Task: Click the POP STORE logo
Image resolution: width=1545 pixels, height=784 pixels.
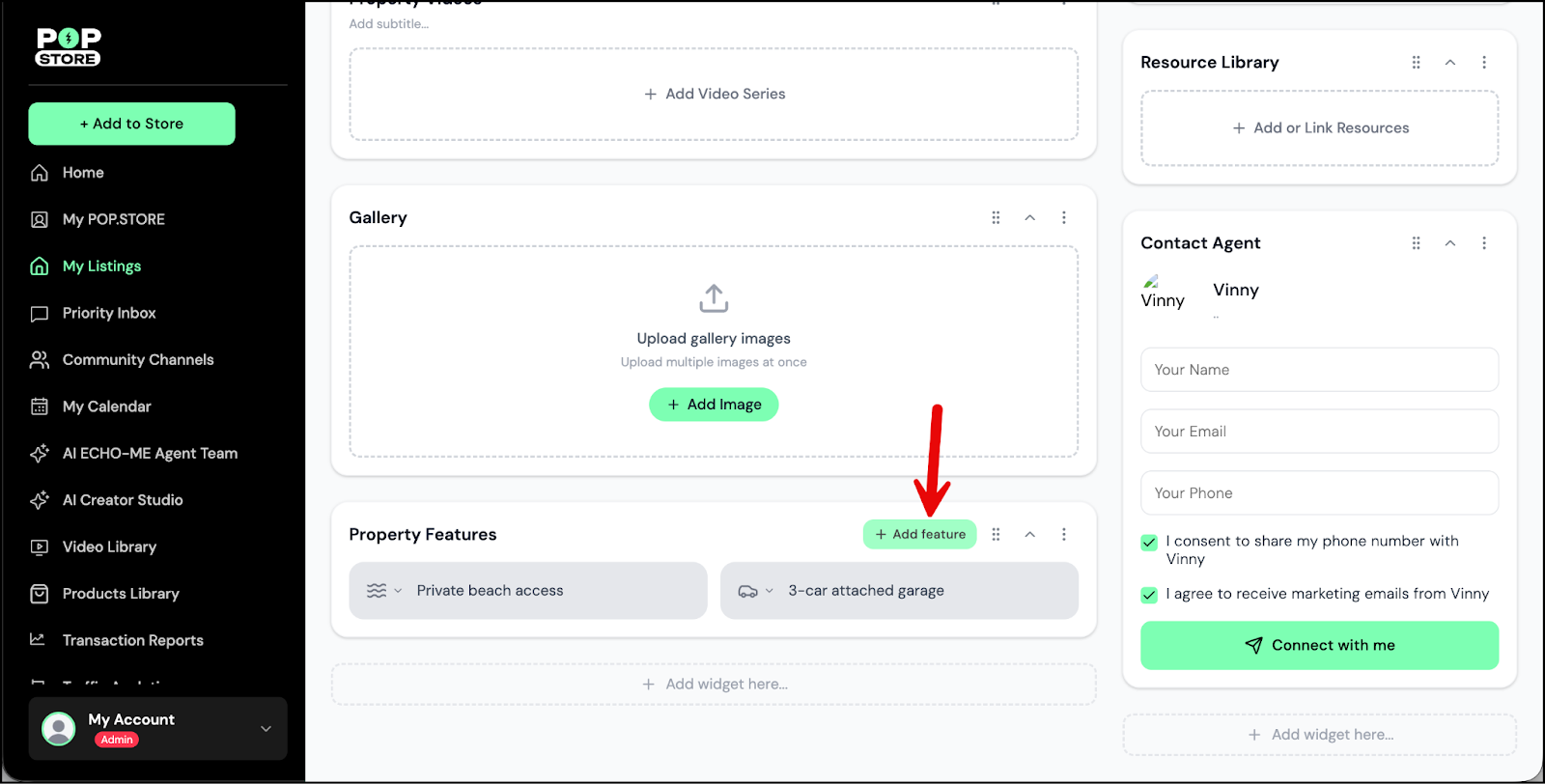Action: [68, 47]
